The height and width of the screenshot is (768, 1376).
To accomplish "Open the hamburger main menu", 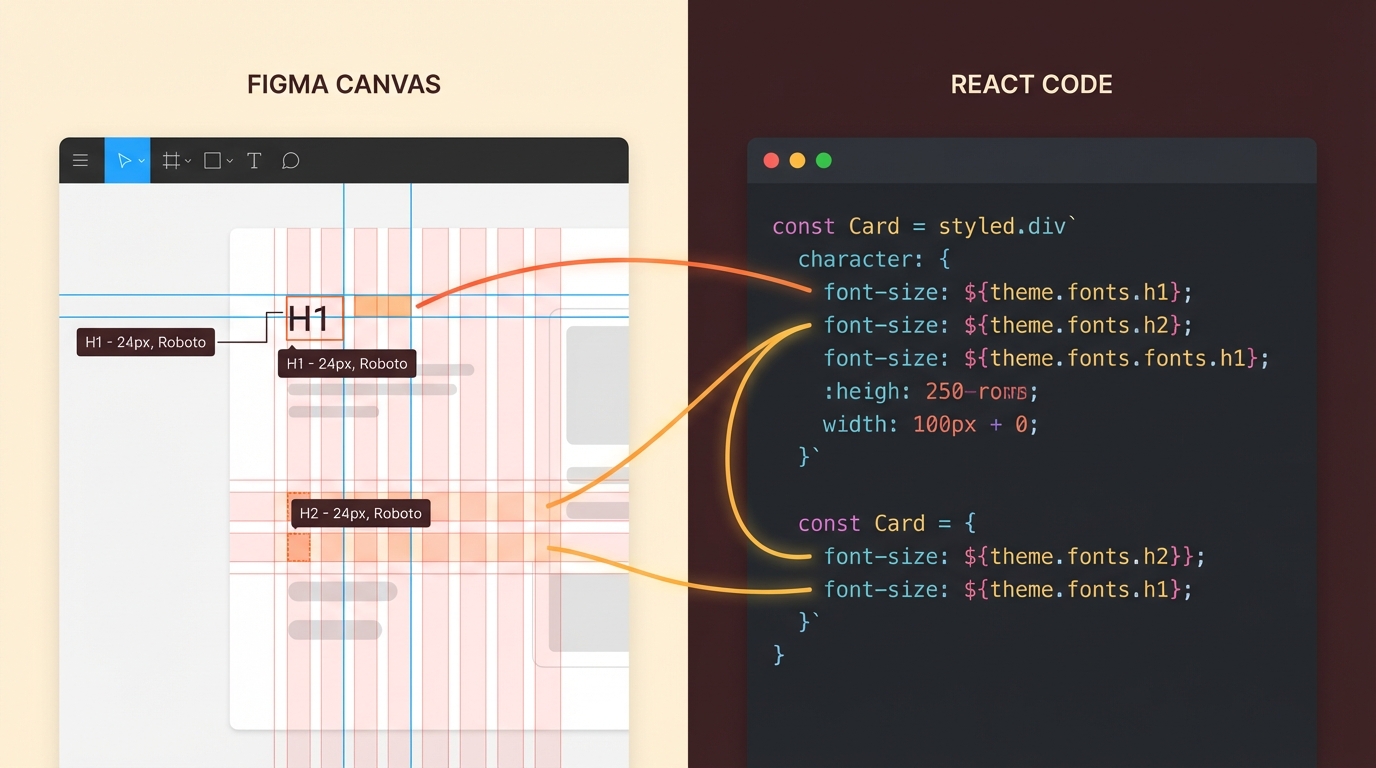I will pyautogui.click(x=81, y=161).
